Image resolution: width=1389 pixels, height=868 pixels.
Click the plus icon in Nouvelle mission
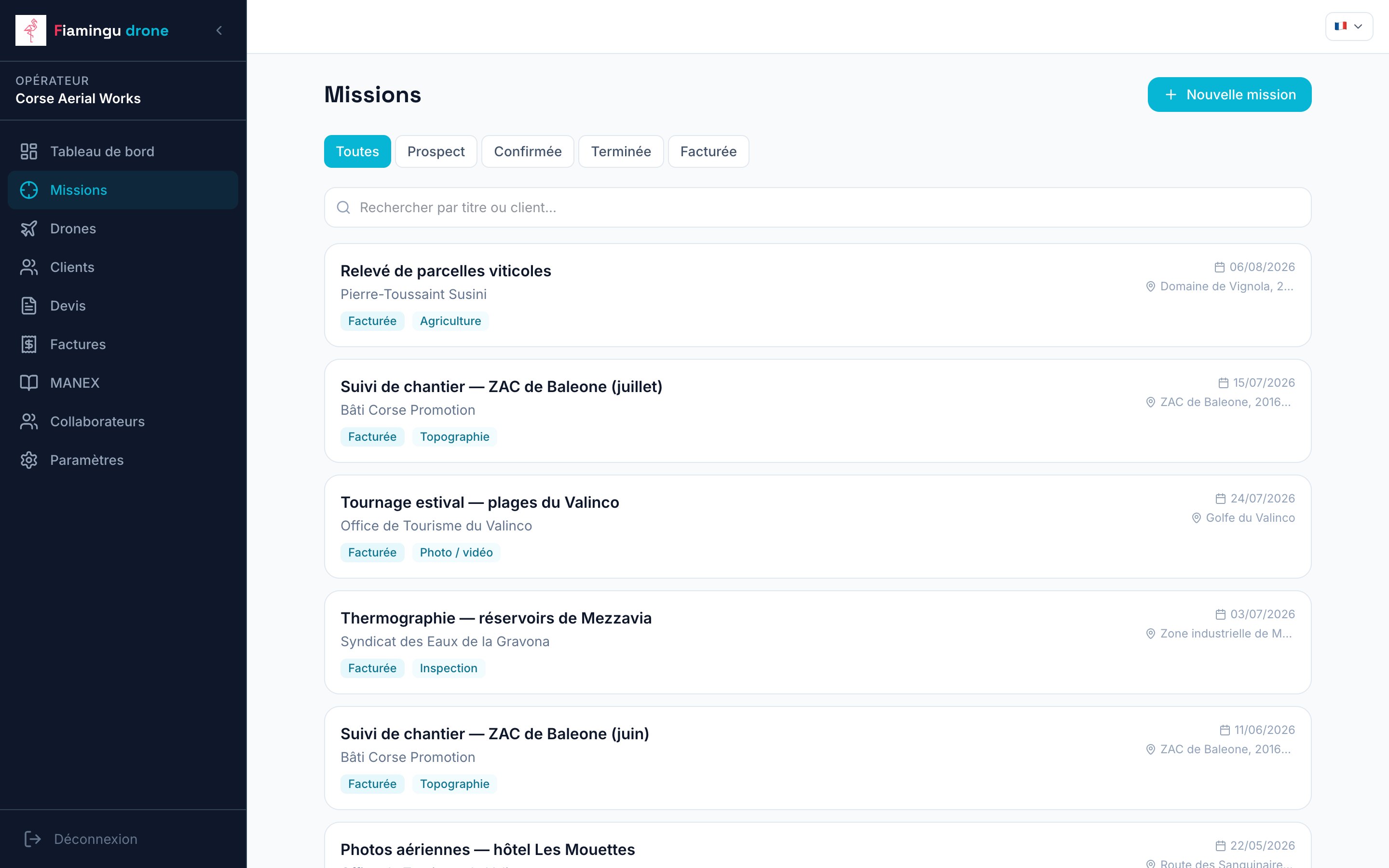click(1171, 95)
